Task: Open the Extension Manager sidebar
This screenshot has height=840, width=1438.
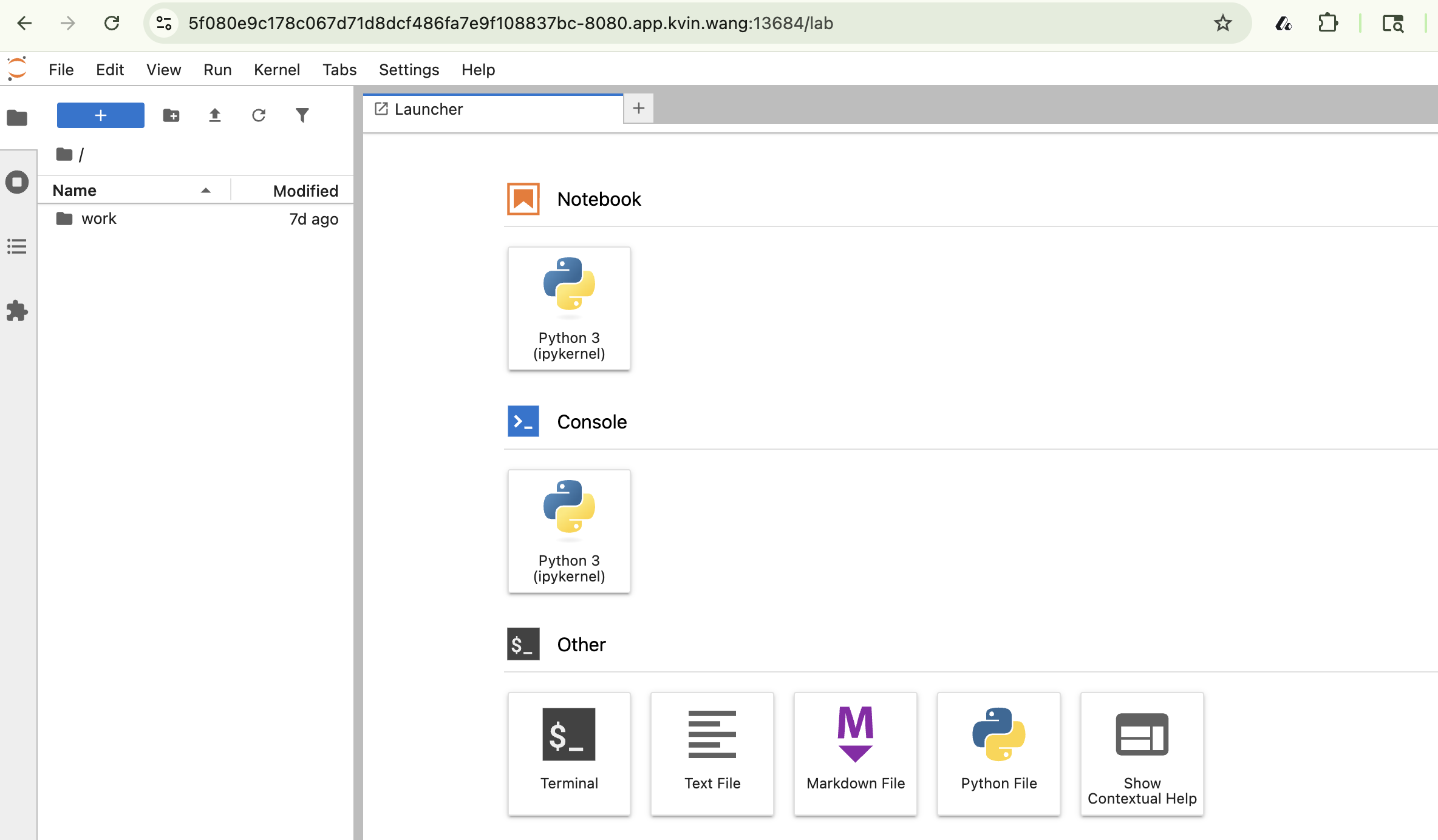Action: click(17, 311)
